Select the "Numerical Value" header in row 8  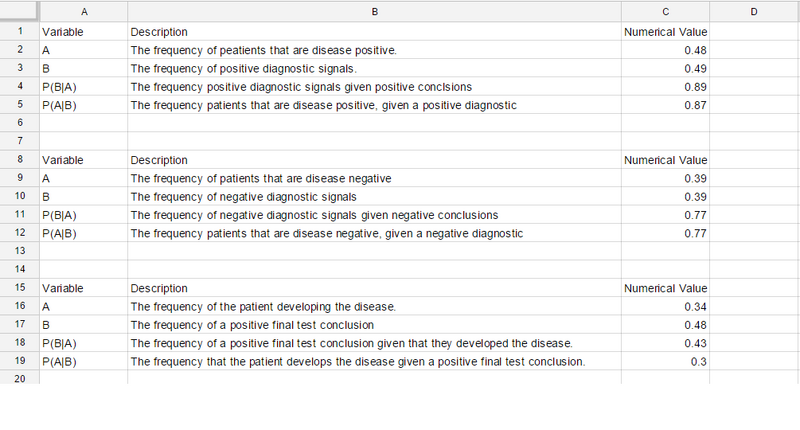coord(665,159)
